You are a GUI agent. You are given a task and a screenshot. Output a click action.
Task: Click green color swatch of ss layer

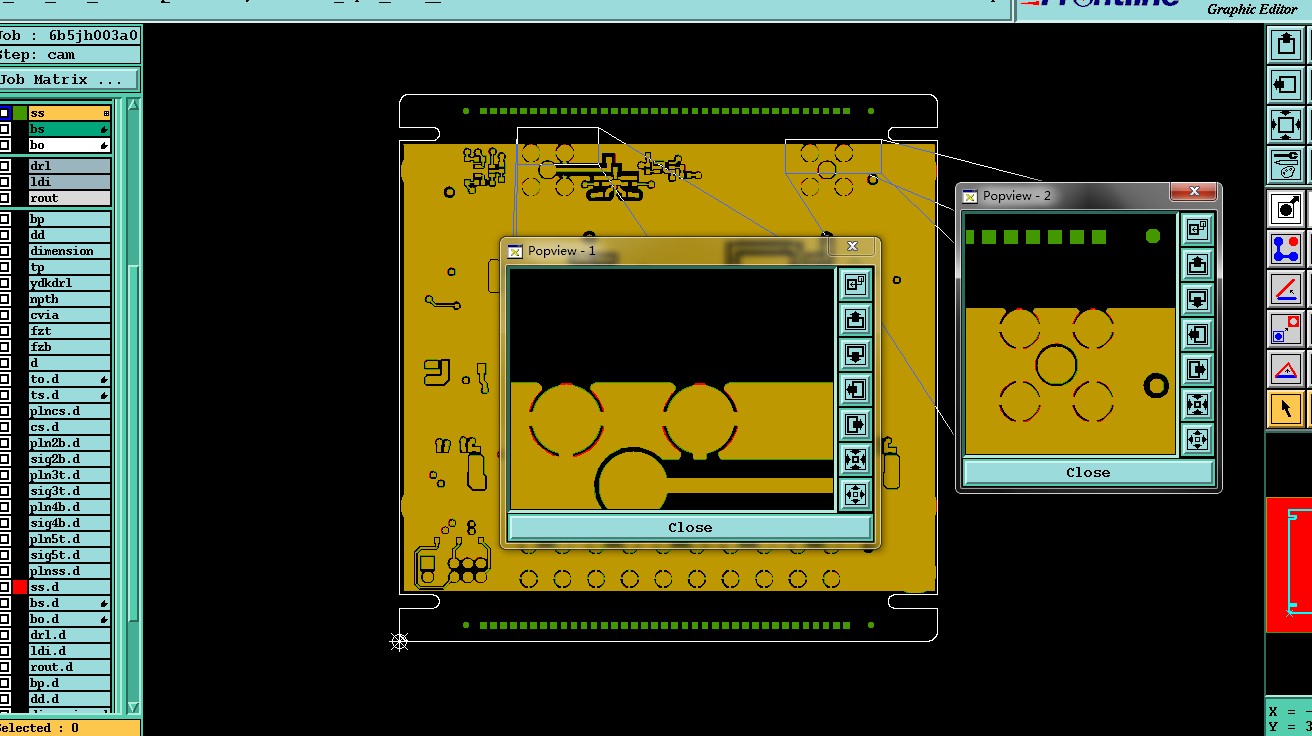[20, 113]
